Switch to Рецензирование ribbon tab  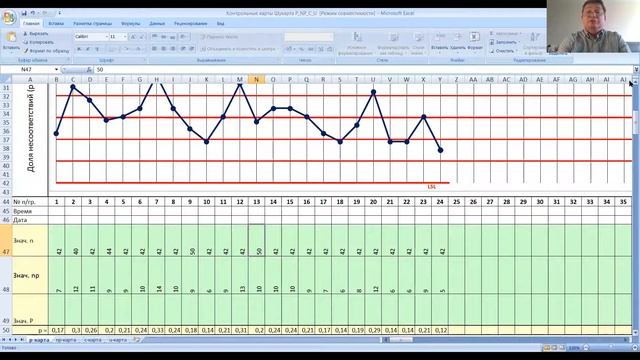[190, 24]
